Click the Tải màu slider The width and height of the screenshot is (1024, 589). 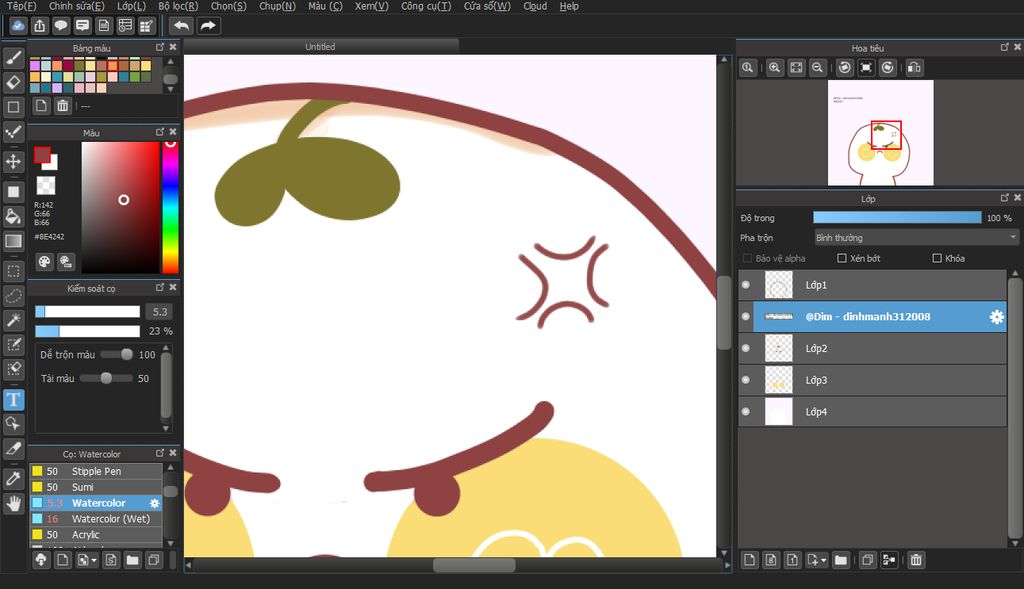(x=106, y=378)
